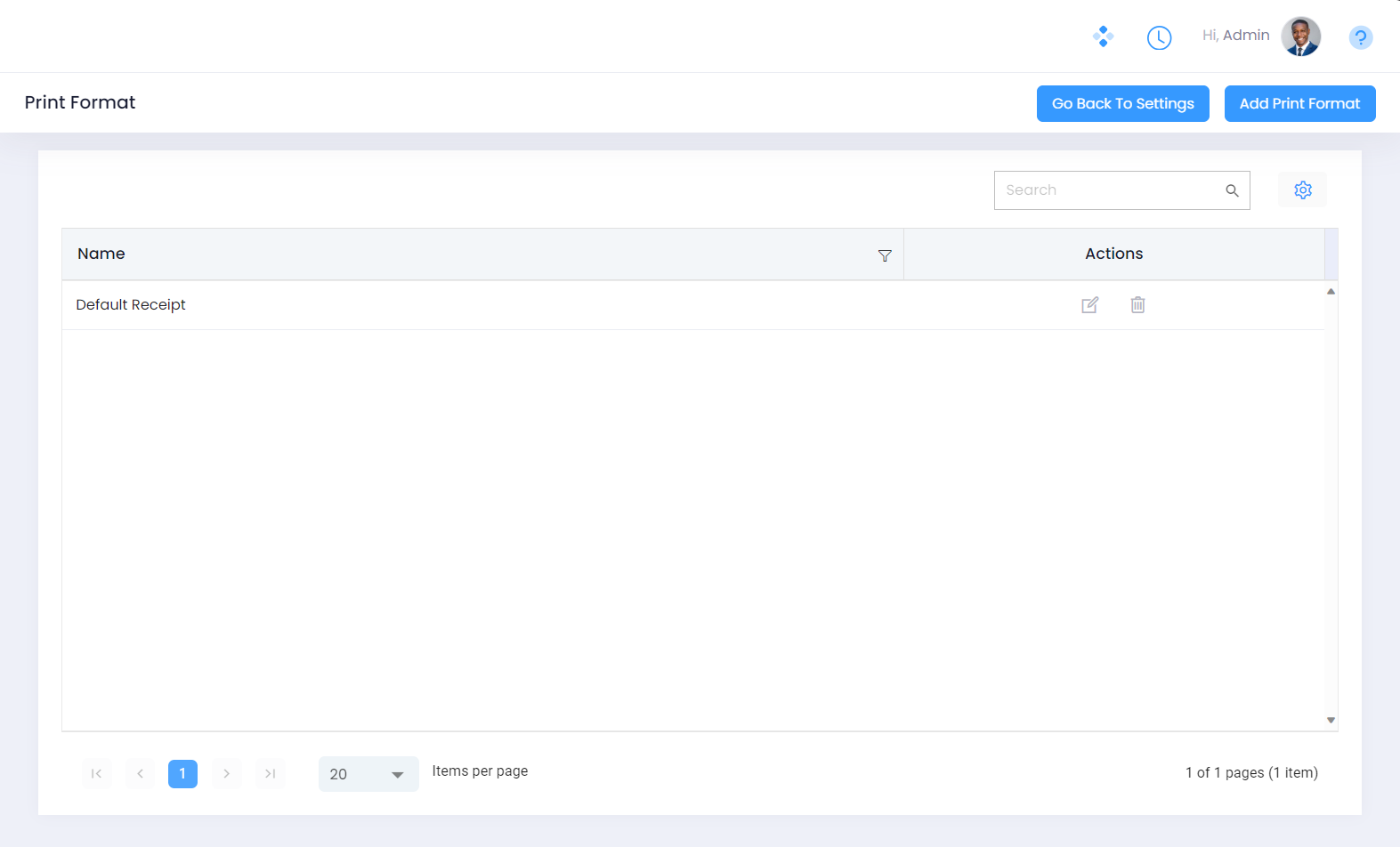This screenshot has height=847, width=1400.
Task: Click the Name column header
Action: point(101,254)
